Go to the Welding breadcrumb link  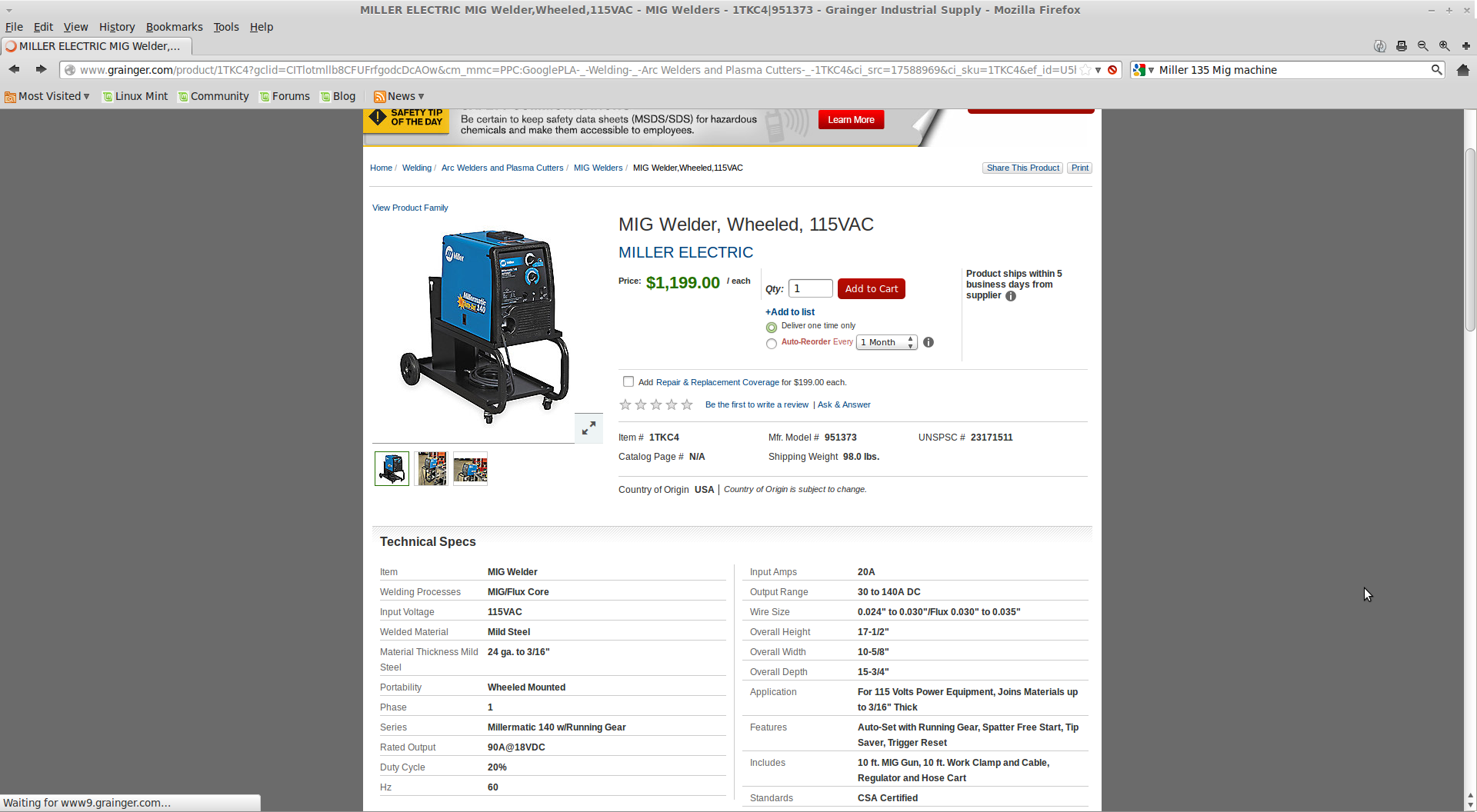point(417,168)
